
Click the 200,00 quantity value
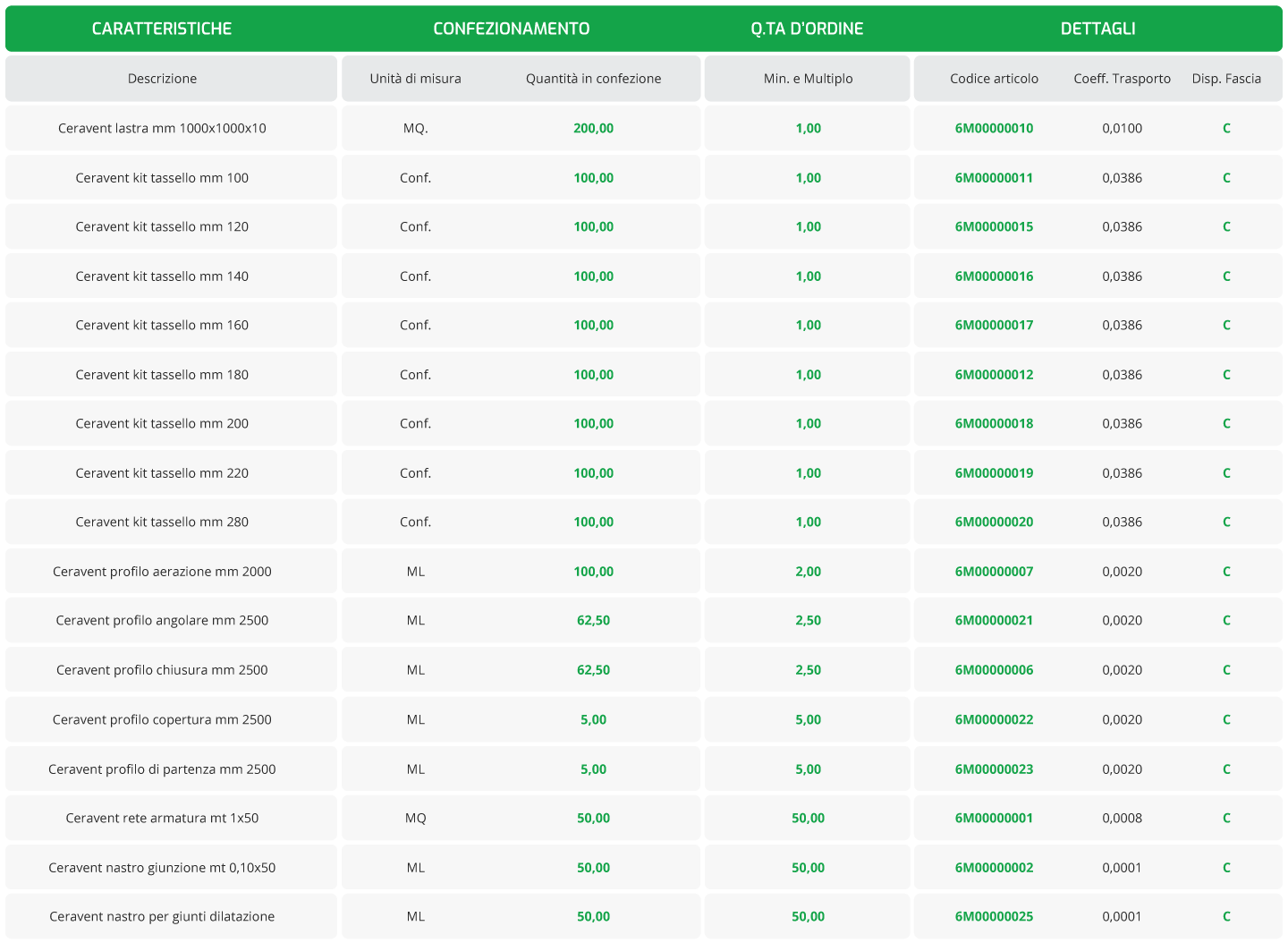(594, 128)
